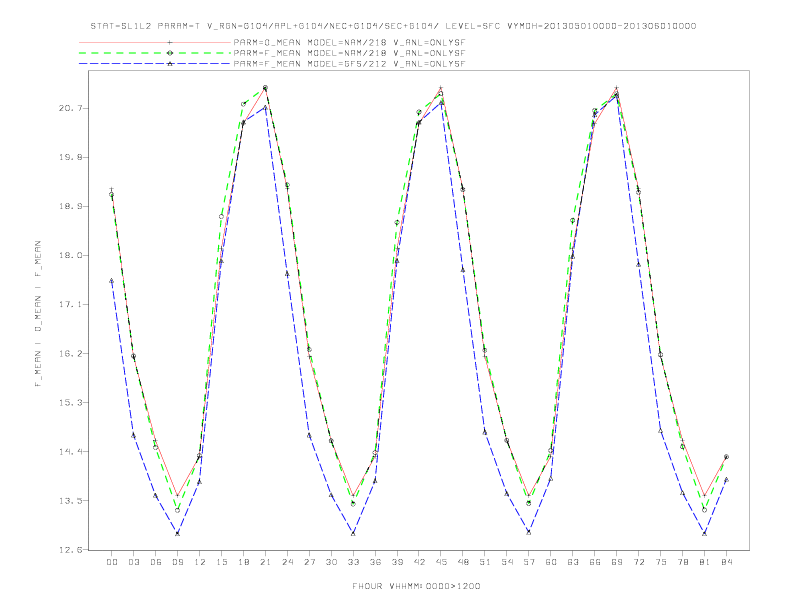Select the legend entry 'PARM=F_MEAN MODEL=NAM/218'

(x=349, y=53)
